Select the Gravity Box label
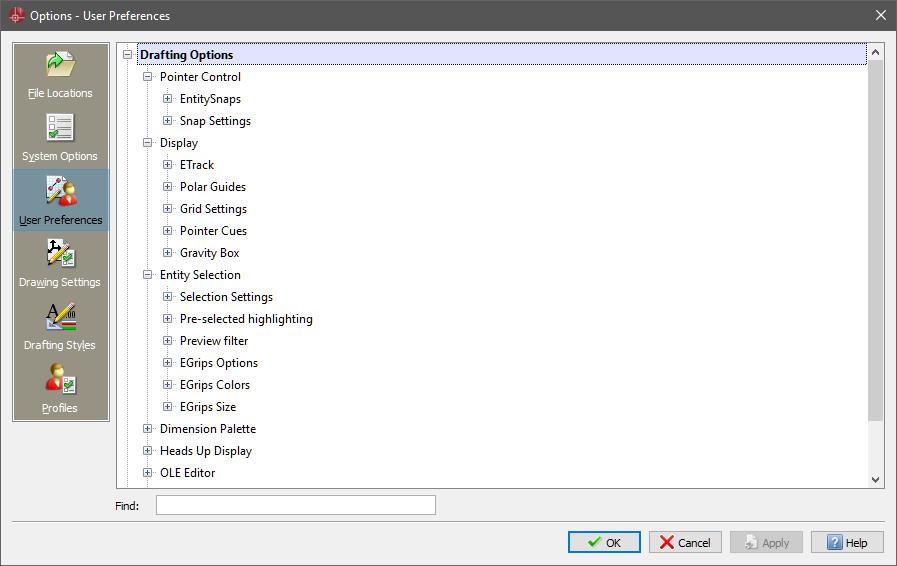Image resolution: width=897 pixels, height=566 pixels. (x=209, y=253)
